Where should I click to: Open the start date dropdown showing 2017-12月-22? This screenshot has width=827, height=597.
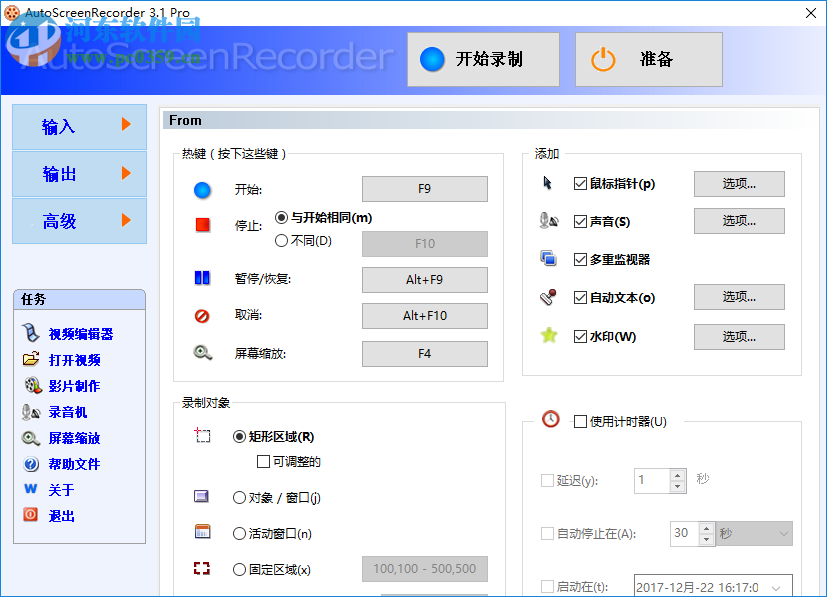(x=712, y=587)
